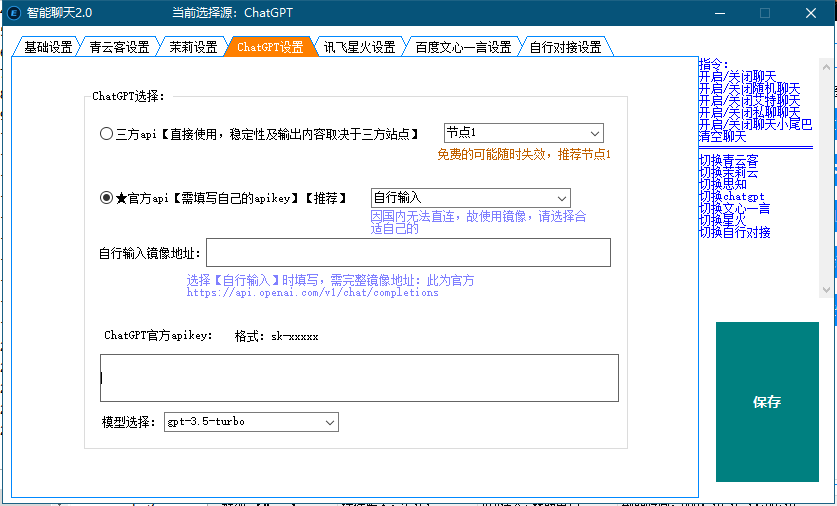The width and height of the screenshot is (837, 506).
Task: Click the 开启/关闭艾特聊天 command
Action: tap(749, 100)
